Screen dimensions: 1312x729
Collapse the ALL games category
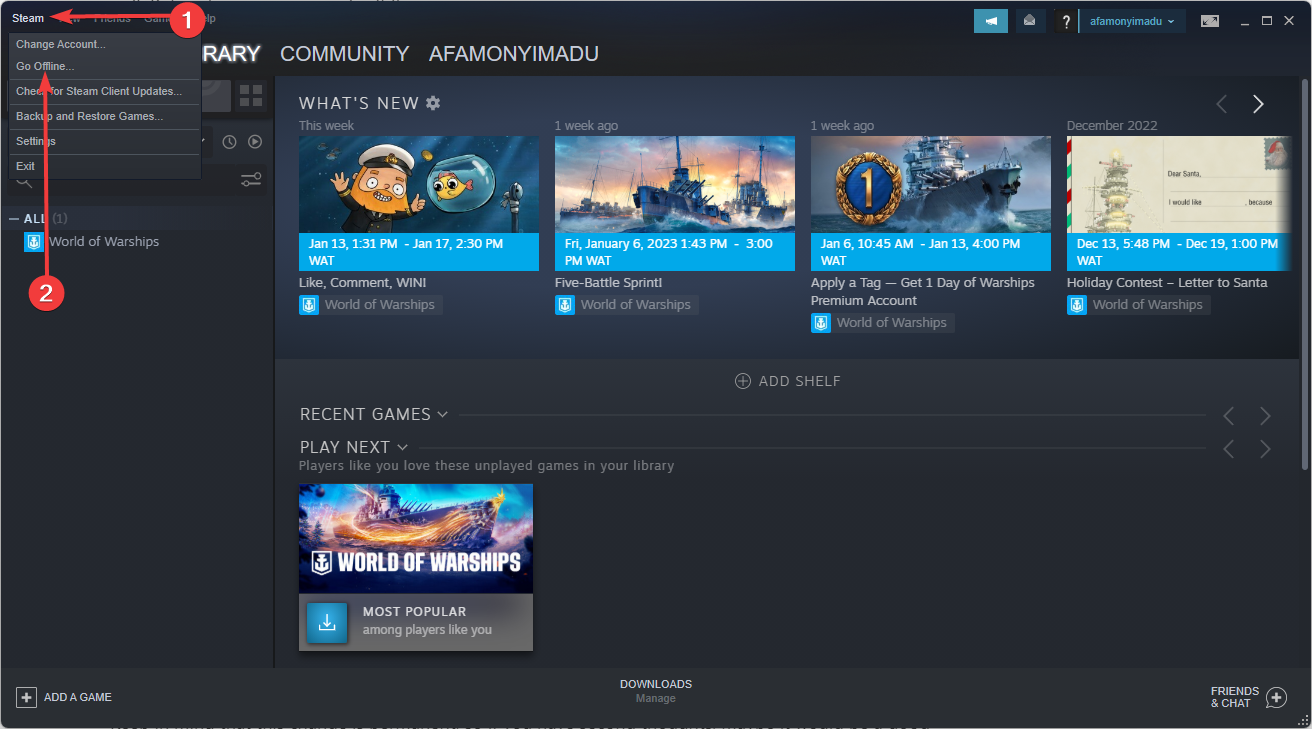tap(14, 219)
